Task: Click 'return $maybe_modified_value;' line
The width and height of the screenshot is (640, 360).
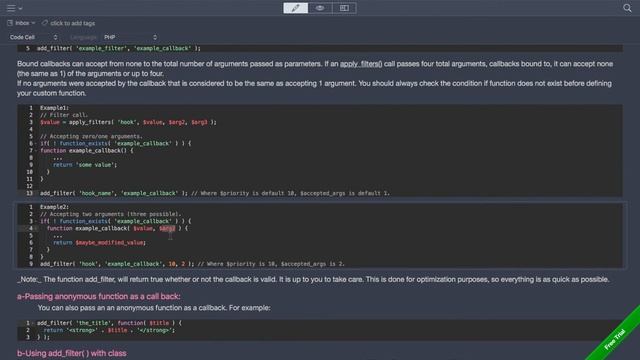Action: 99,242
